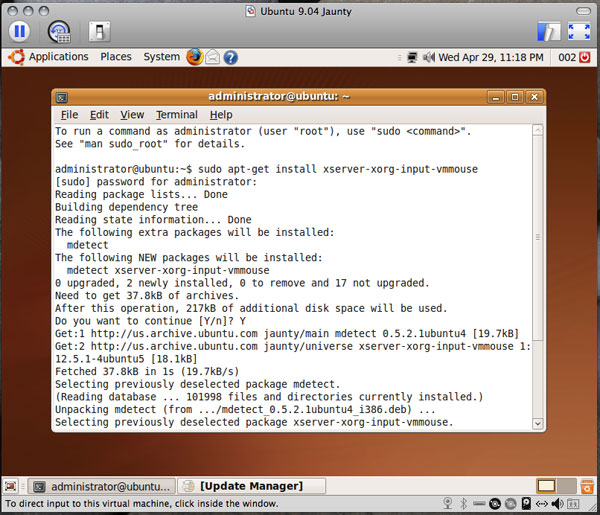Open the 002 user switcher
Viewport: 600px width, 515px height.
click(x=567, y=57)
